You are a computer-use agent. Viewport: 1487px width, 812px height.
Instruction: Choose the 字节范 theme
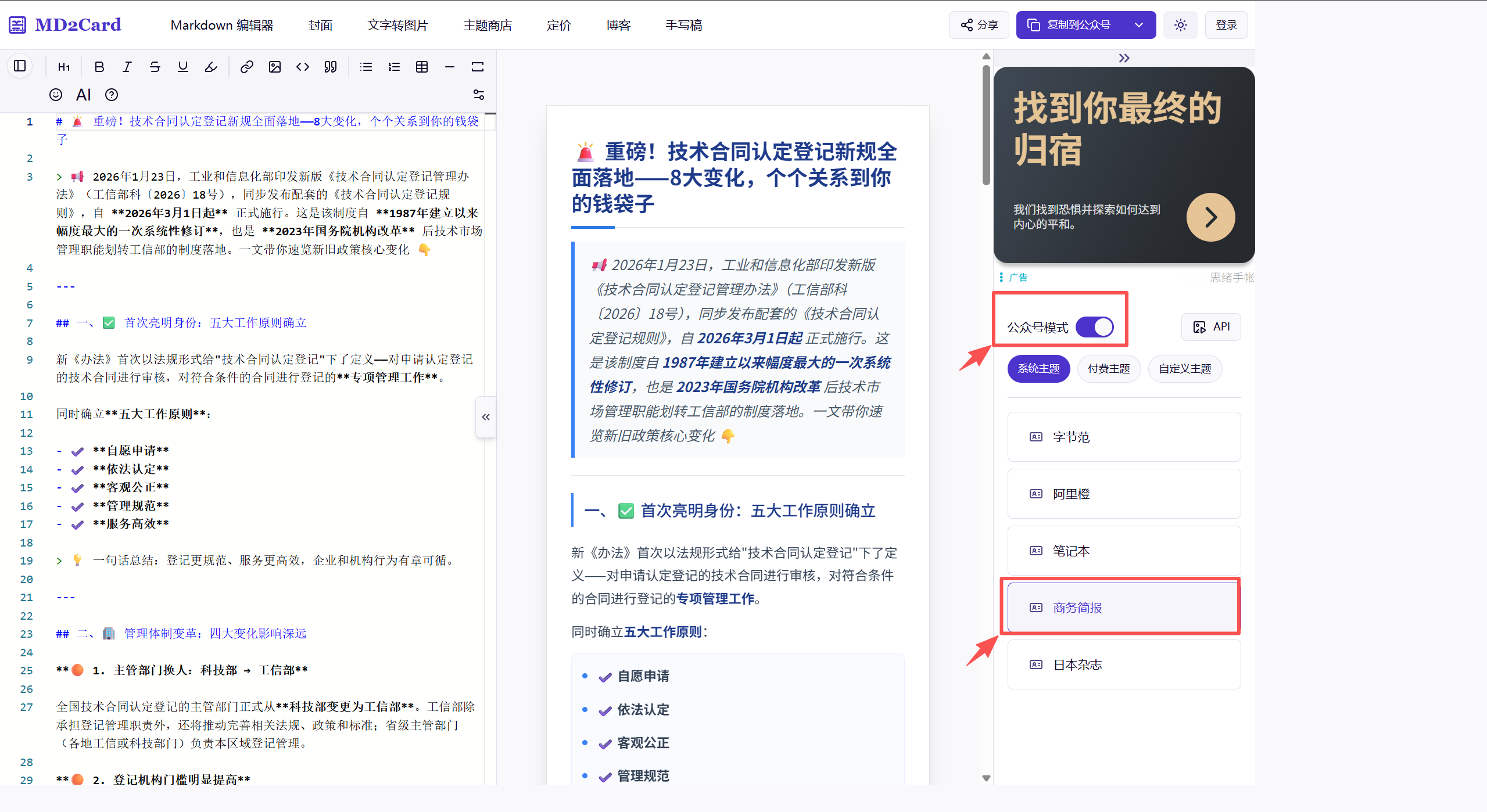click(x=1124, y=437)
